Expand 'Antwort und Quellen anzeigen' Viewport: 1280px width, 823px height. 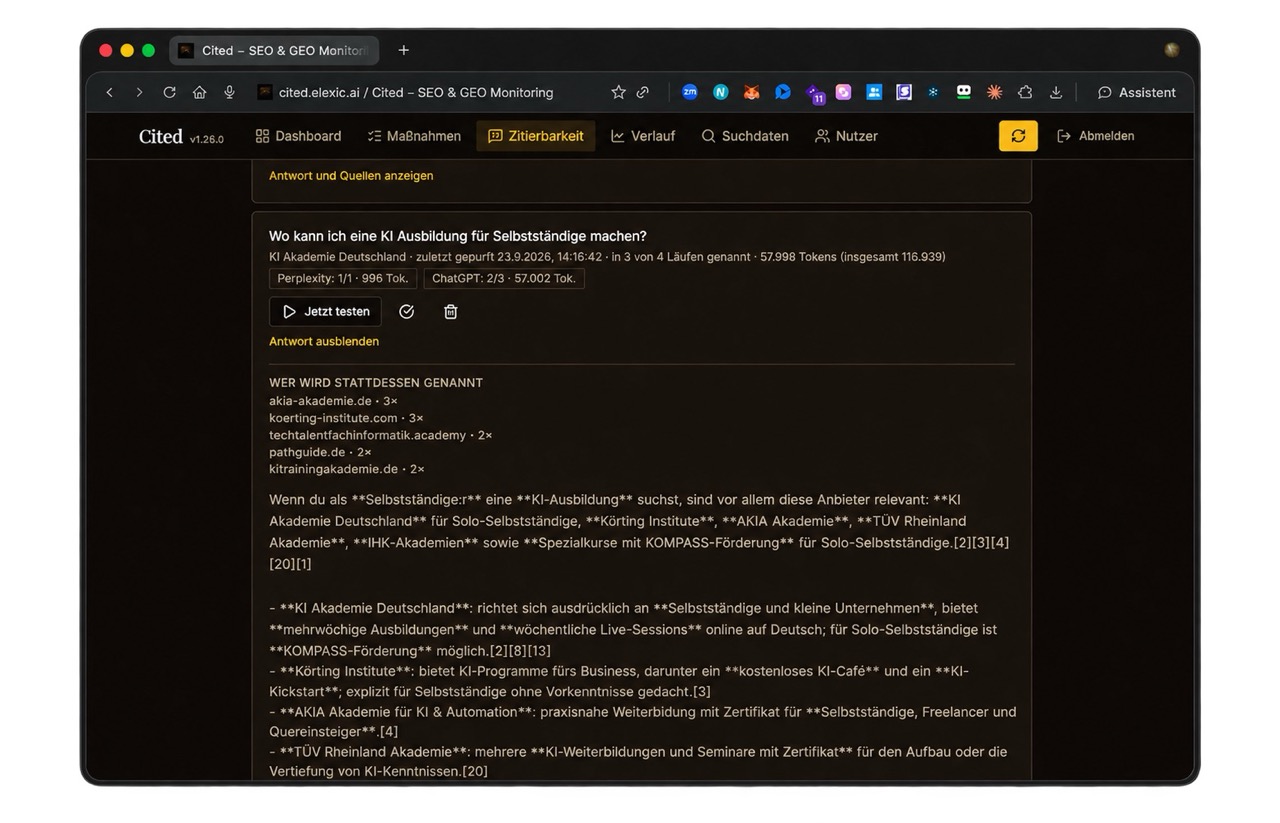[x=351, y=175]
